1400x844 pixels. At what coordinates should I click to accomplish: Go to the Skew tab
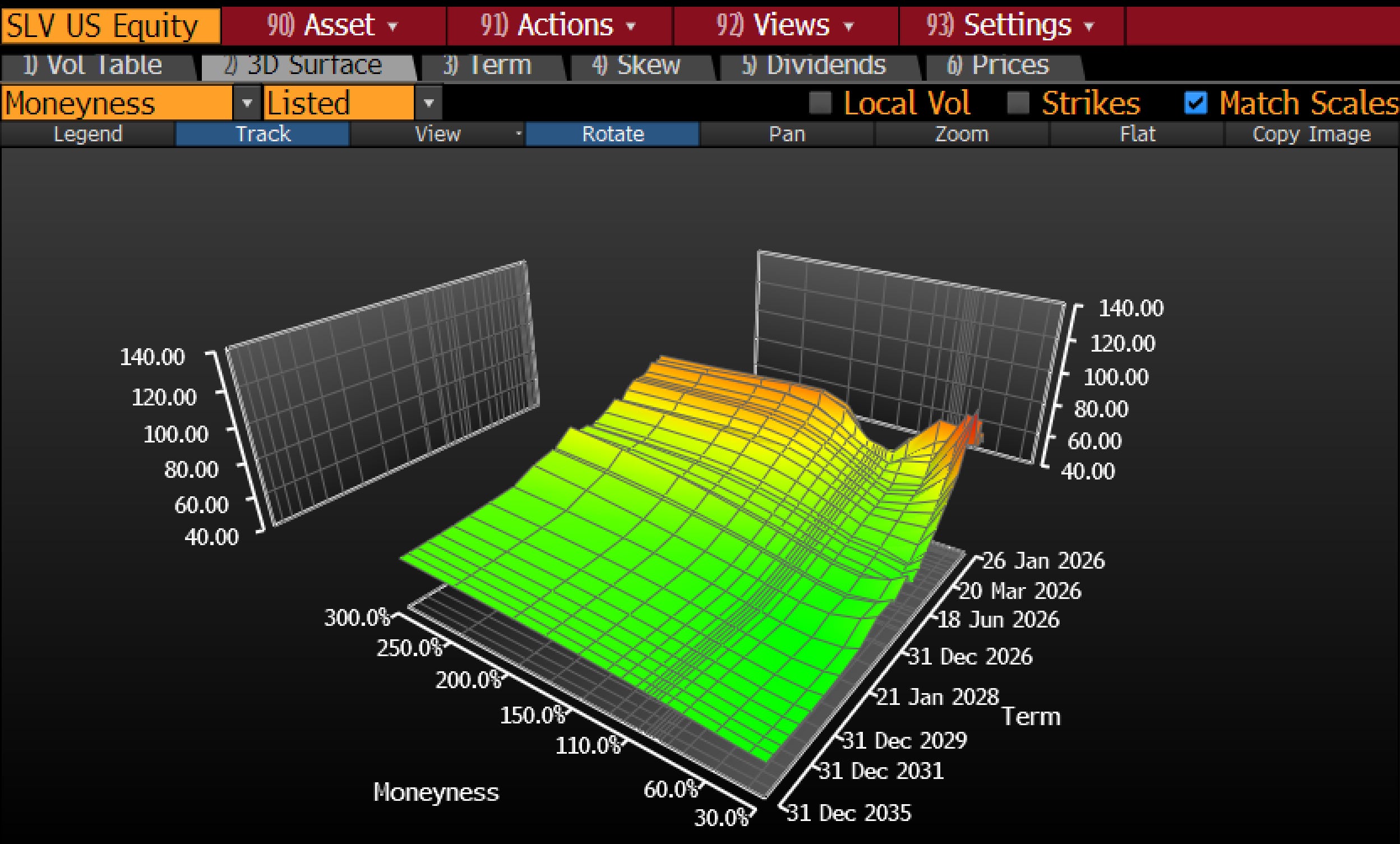(x=636, y=66)
